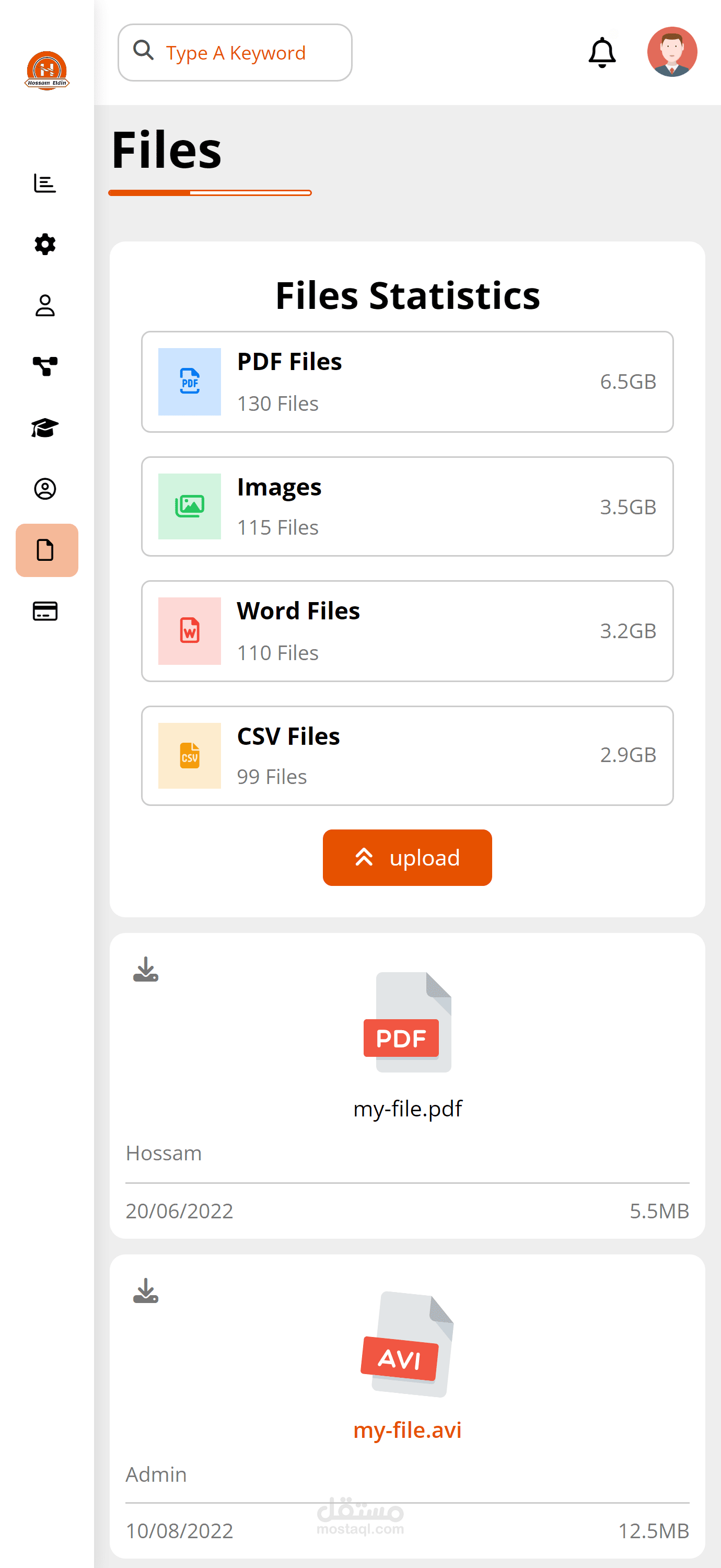Open the my-file.avi link

click(407, 1430)
